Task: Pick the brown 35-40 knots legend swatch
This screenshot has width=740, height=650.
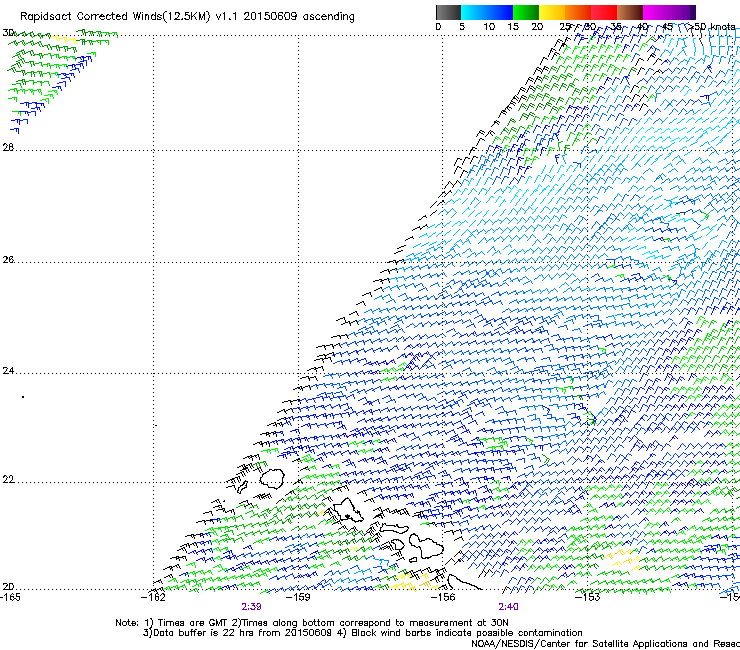Action: [630, 12]
